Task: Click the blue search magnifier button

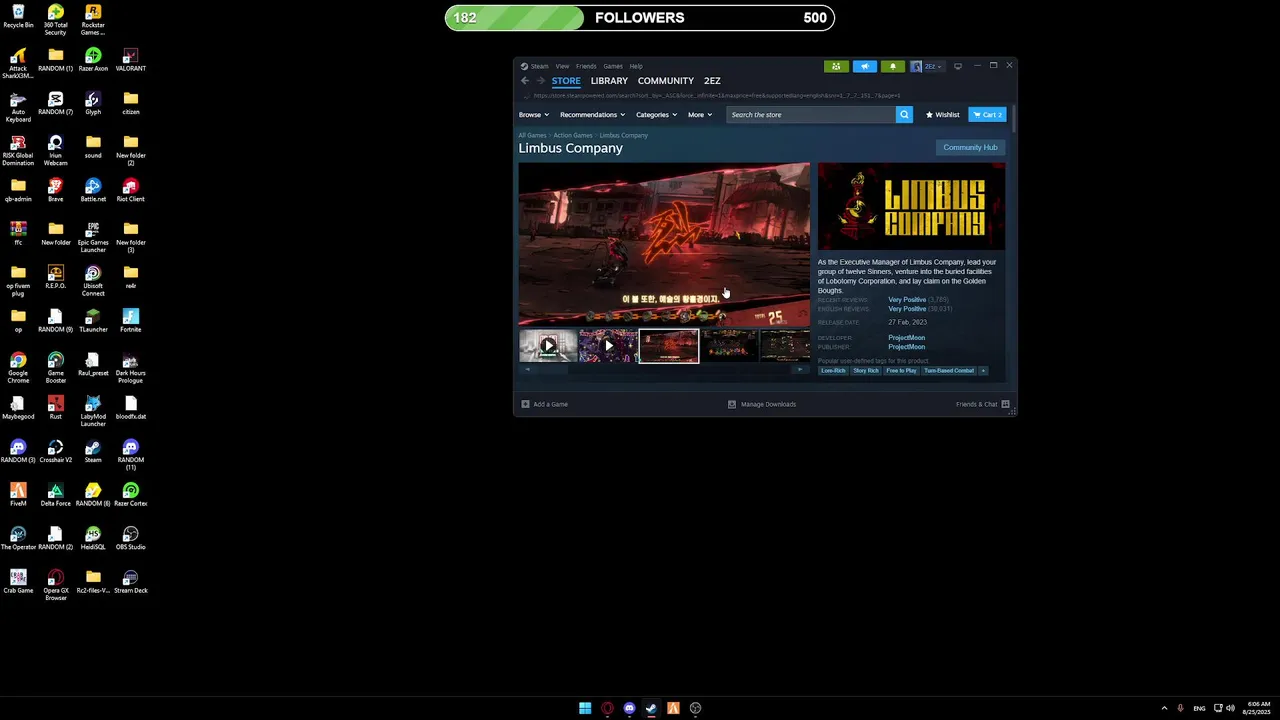Action: coord(904,115)
